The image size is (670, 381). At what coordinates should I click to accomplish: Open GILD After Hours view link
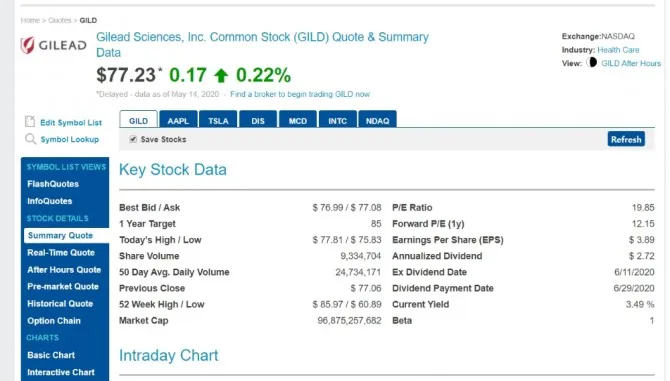[x=631, y=63]
